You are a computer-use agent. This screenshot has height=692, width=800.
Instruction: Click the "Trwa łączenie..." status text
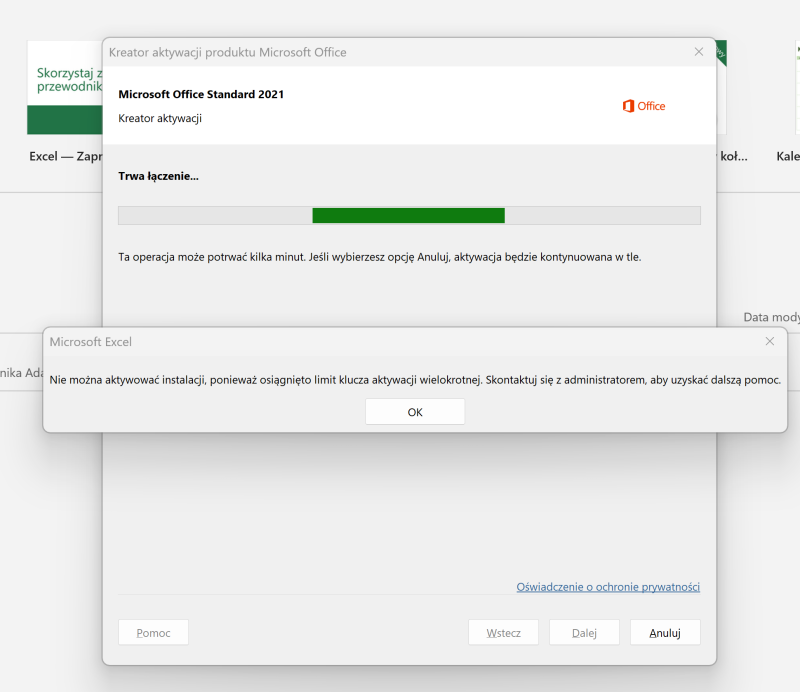158,176
